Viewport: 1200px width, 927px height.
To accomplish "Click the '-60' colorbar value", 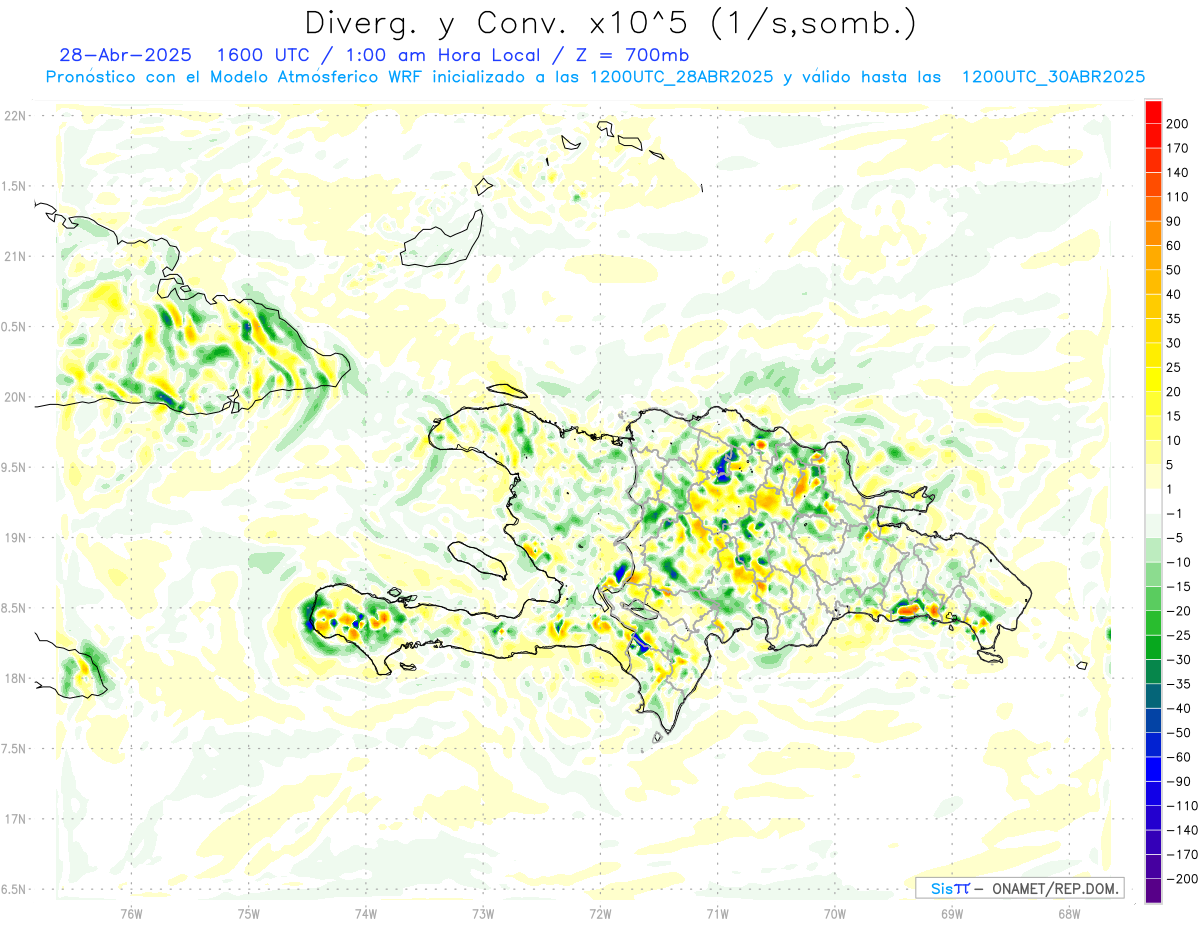I will pos(1178,757).
